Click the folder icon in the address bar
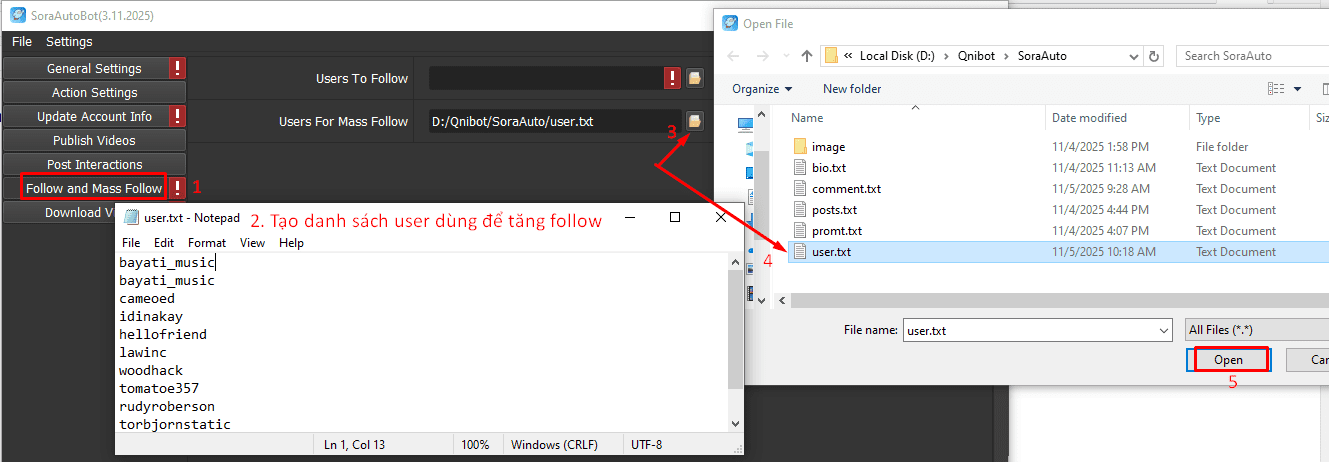Image resolution: width=1329 pixels, height=462 pixels. tap(830, 56)
